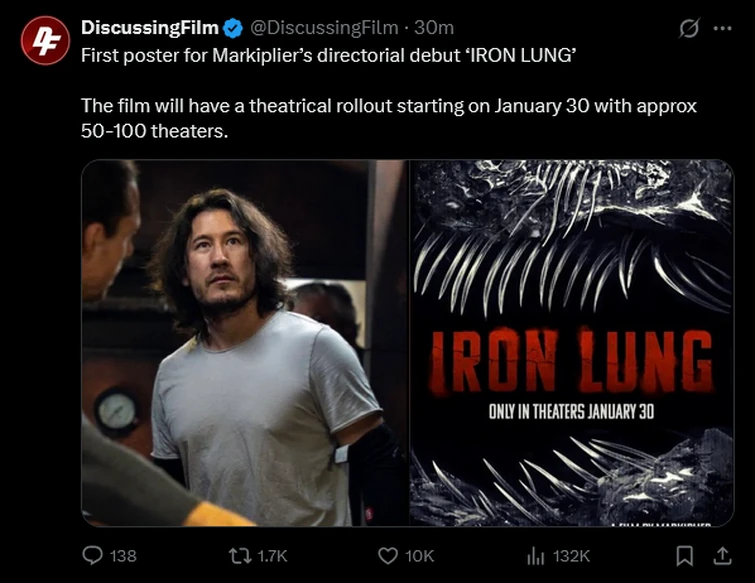Open the IRON LUNG poster image

point(572,343)
